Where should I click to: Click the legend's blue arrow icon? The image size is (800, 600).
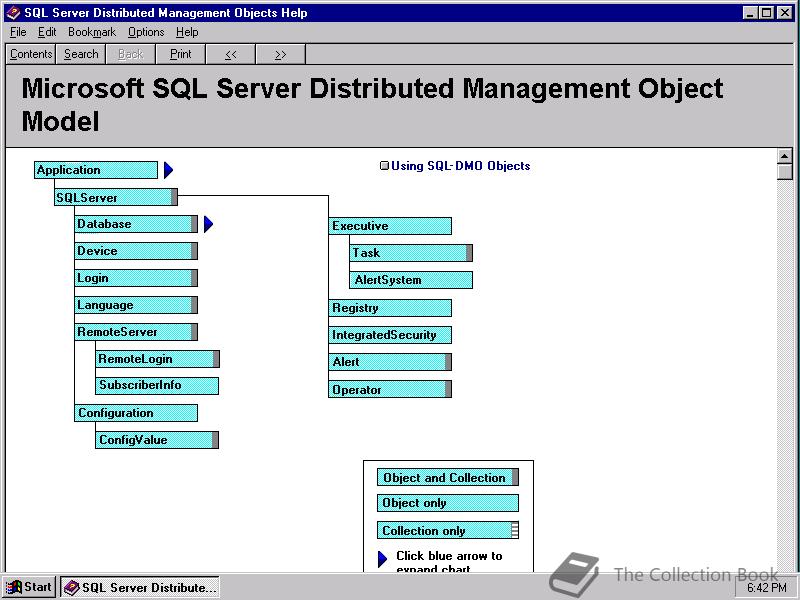click(382, 559)
